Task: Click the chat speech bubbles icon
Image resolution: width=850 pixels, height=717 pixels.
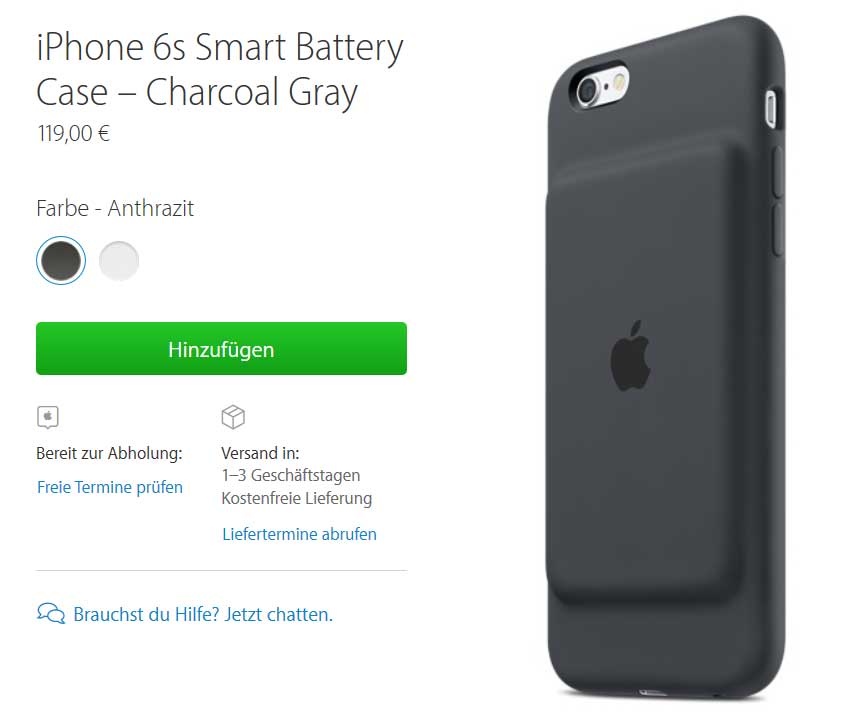Action: [51, 614]
